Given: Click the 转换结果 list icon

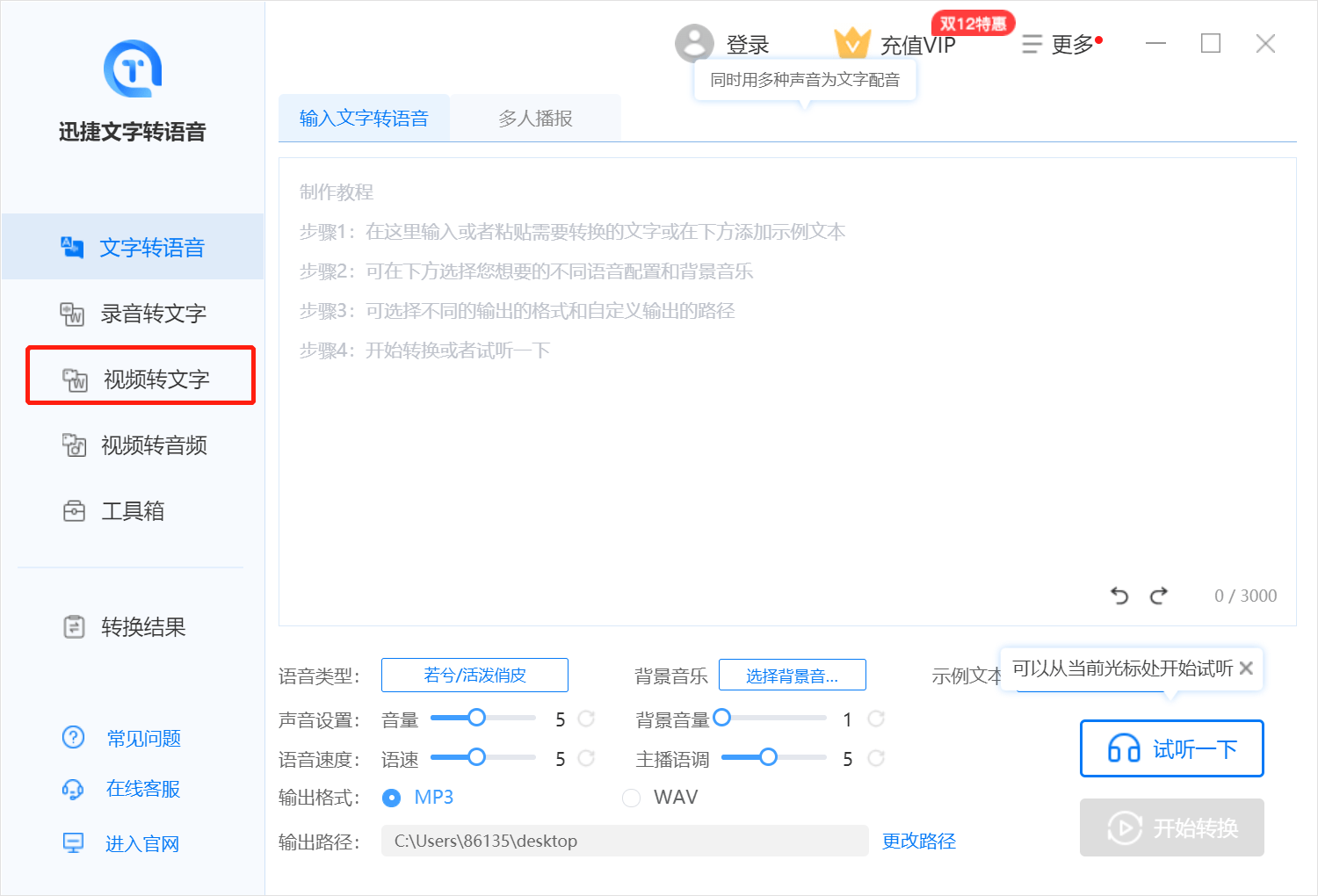Looking at the screenshot, I should [74, 626].
